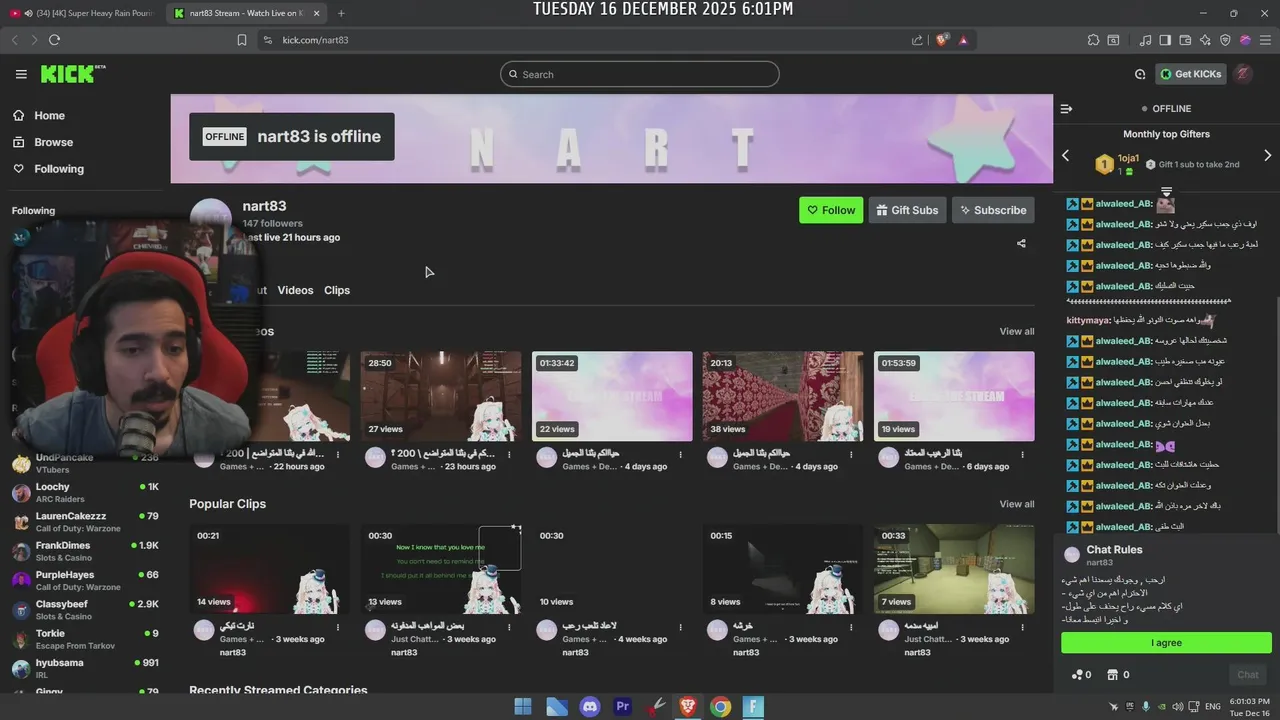Click View all for Popular Clips
Viewport: 1280px width, 720px height.
point(1017,504)
